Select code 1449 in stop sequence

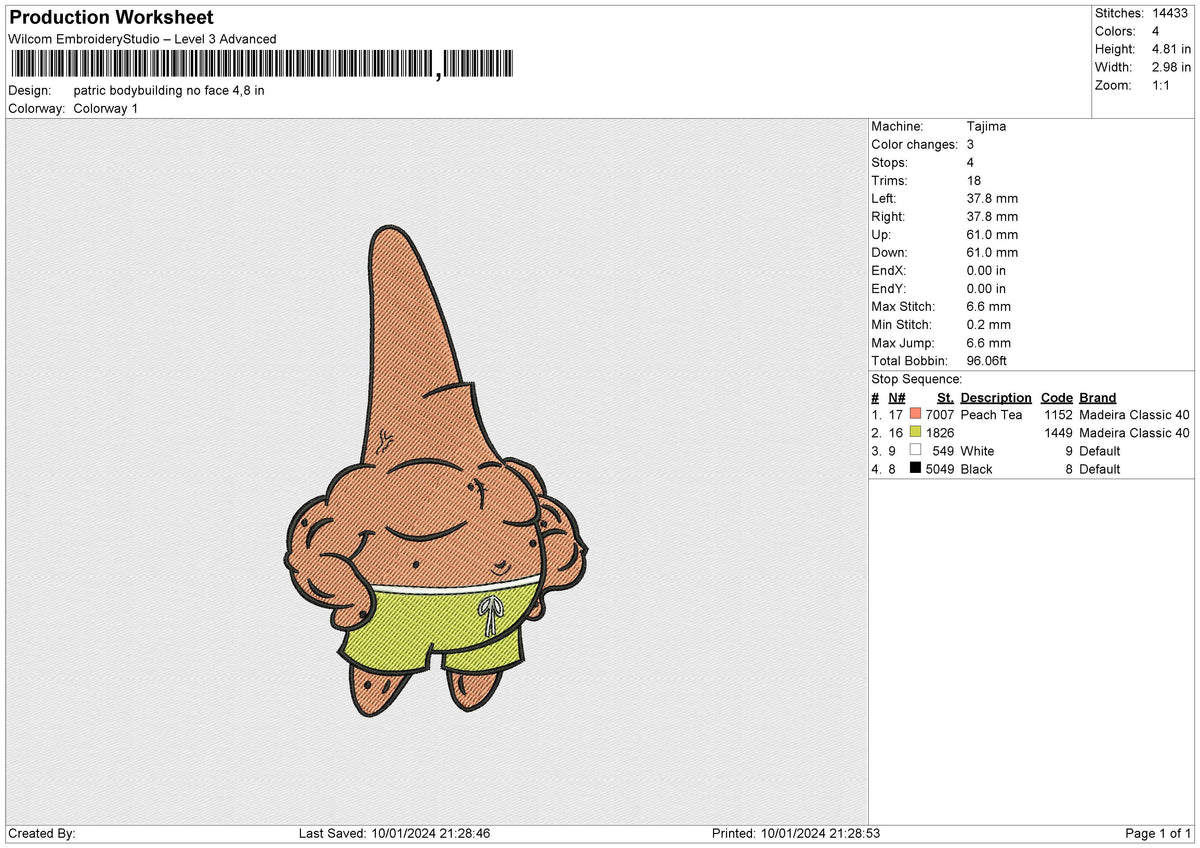[x=1058, y=433]
